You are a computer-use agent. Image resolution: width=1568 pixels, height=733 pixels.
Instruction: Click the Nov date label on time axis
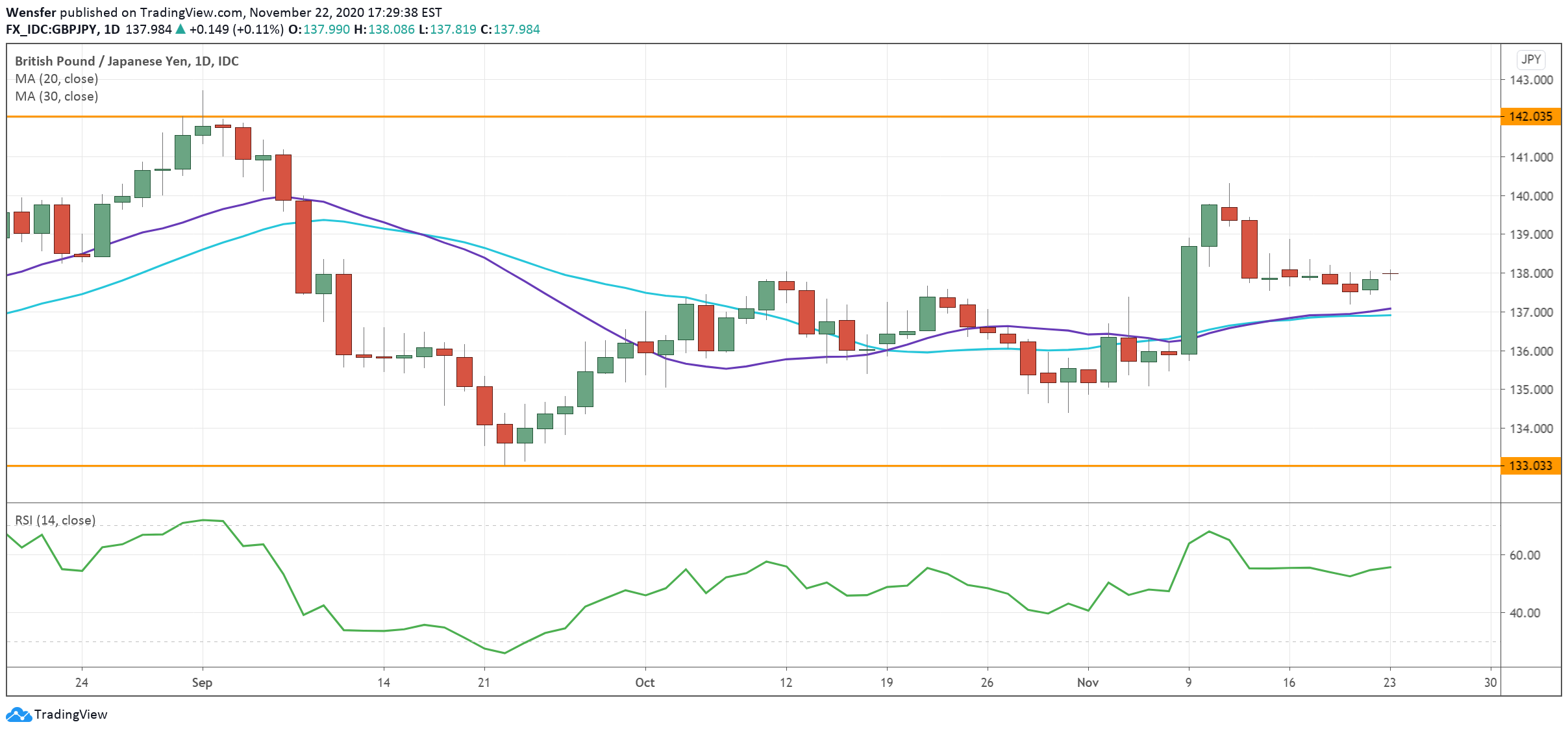1088,682
